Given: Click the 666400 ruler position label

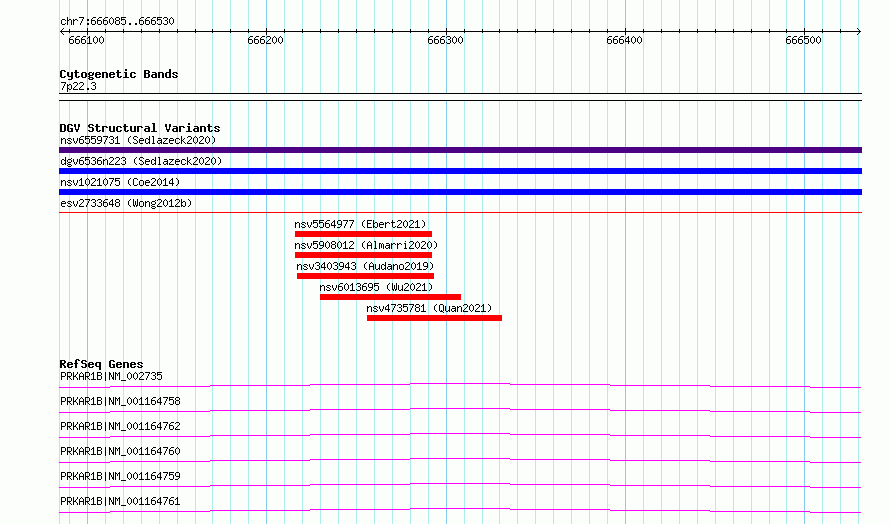Looking at the screenshot, I should pos(624,40).
